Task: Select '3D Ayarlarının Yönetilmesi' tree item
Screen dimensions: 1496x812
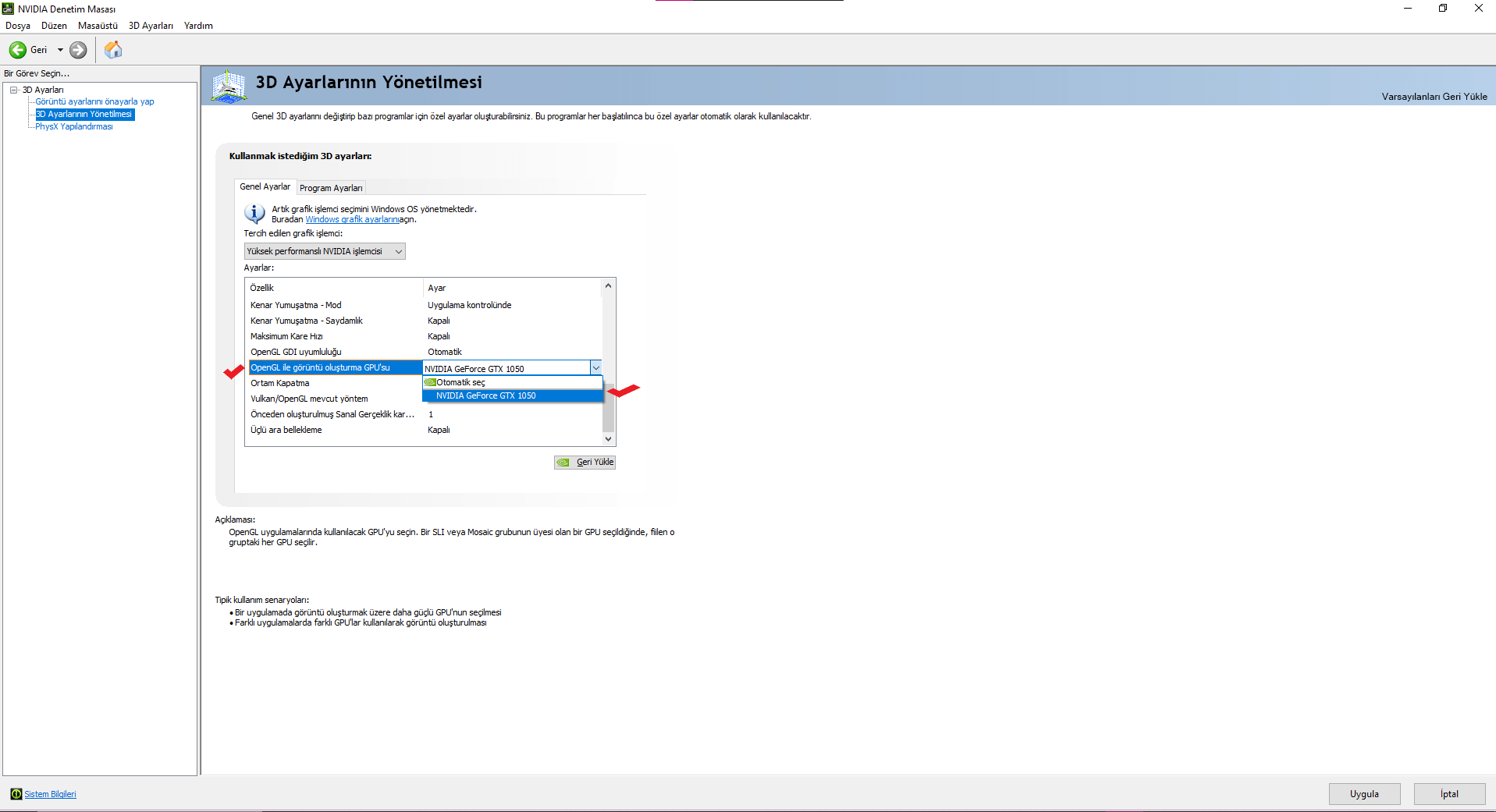Action: [x=84, y=114]
